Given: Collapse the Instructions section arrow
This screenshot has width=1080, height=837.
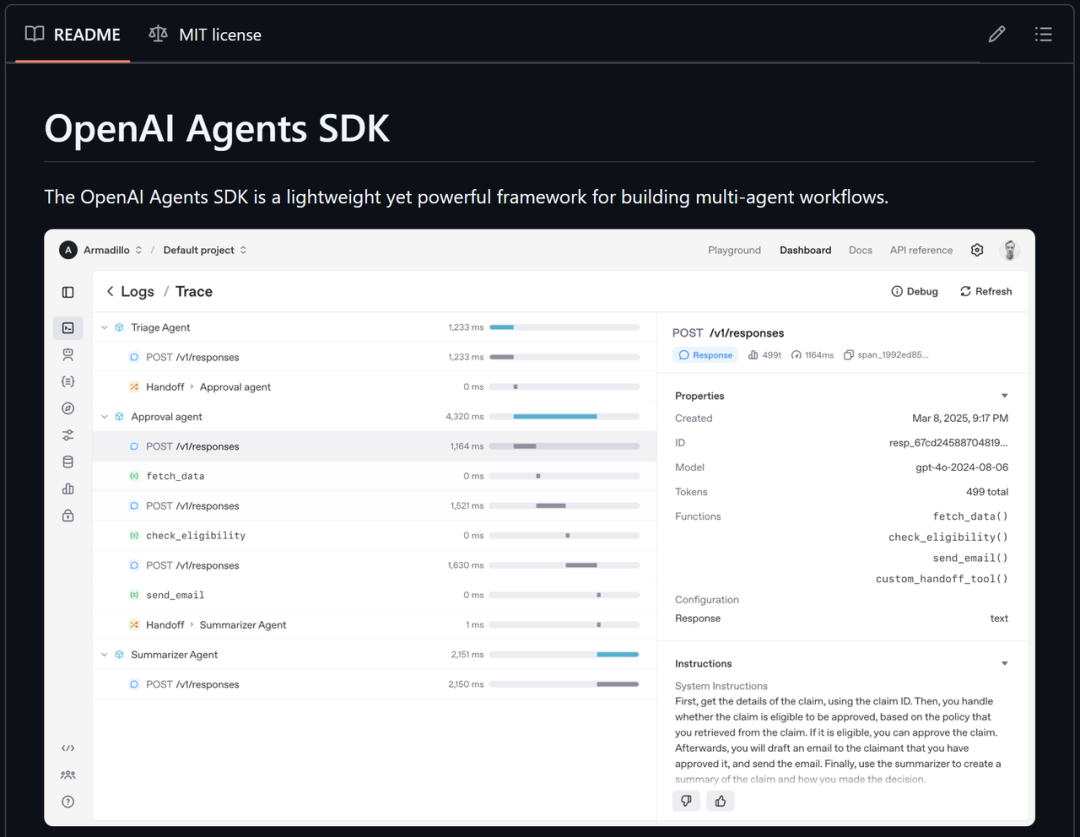Looking at the screenshot, I should 1004,663.
